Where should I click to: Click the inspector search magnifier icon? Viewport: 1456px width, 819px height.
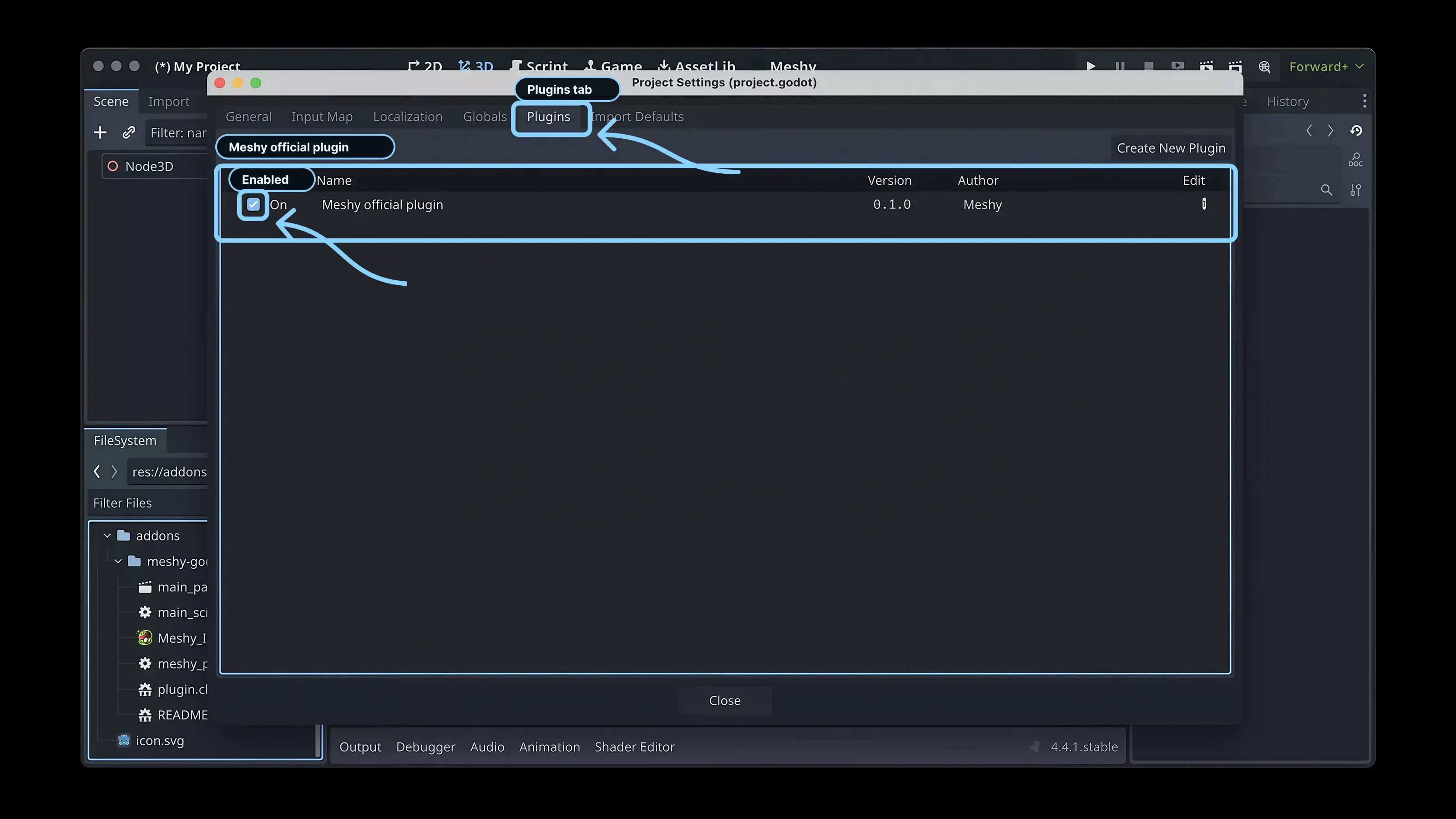[1326, 190]
